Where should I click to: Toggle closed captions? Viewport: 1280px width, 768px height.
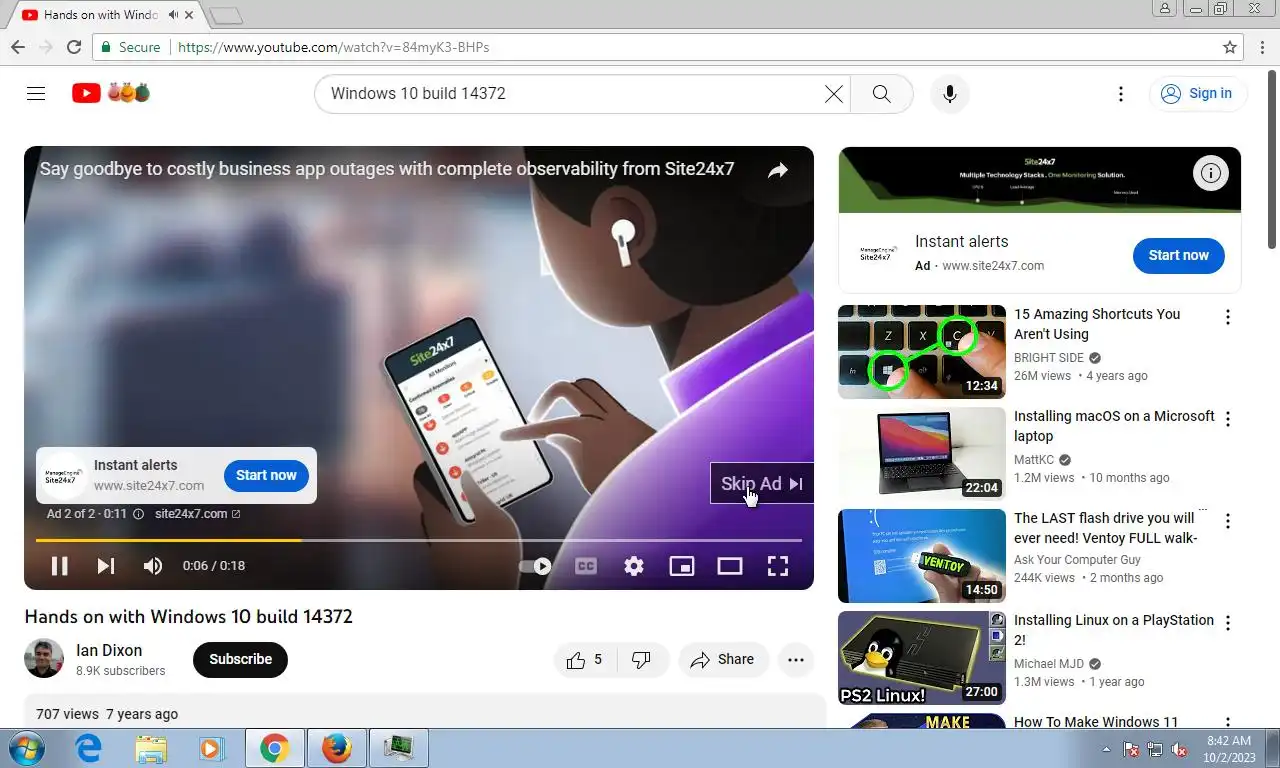586,566
